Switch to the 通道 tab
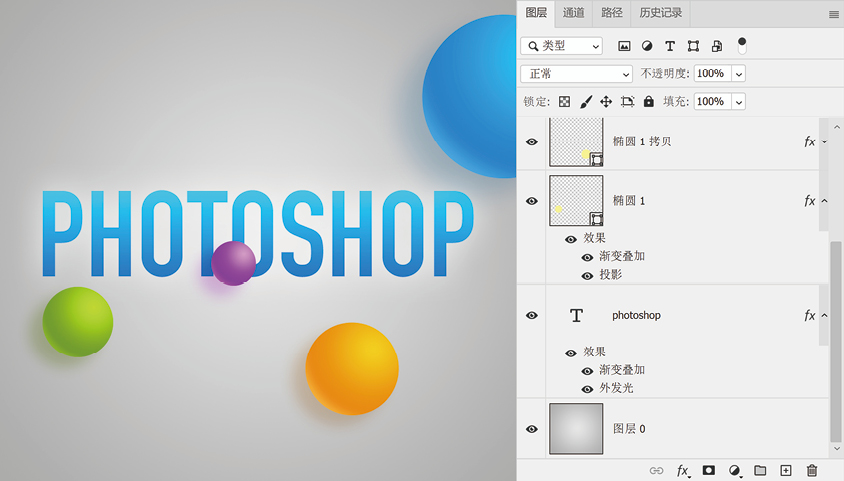844x481 pixels. (573, 13)
